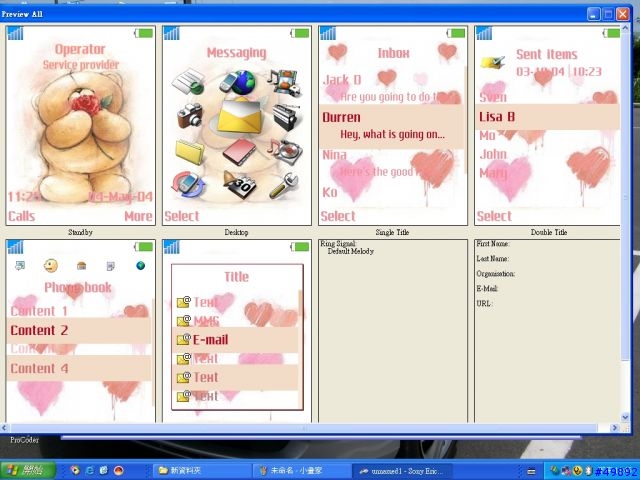
Task: Click the horizontal scrollbar left arrow
Action: coord(4,427)
